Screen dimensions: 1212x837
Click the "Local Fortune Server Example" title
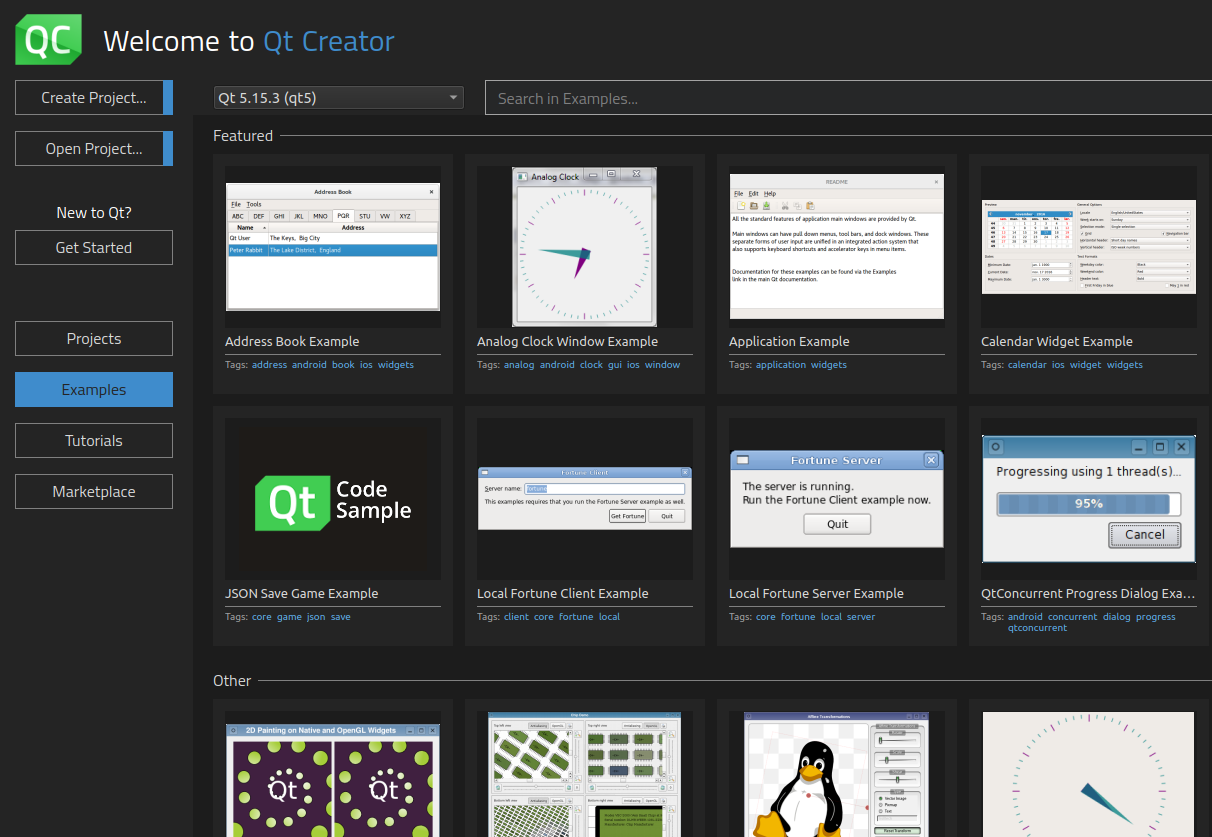pos(816,594)
